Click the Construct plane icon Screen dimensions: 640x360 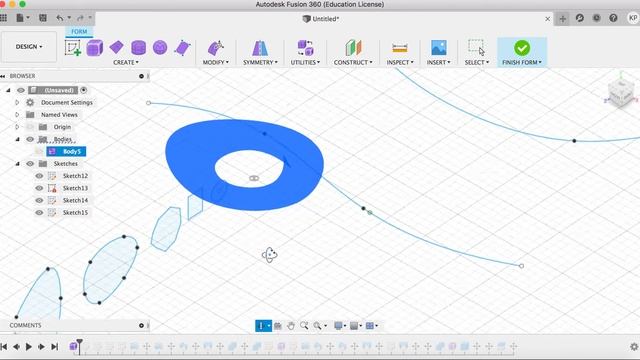pyautogui.click(x=353, y=48)
